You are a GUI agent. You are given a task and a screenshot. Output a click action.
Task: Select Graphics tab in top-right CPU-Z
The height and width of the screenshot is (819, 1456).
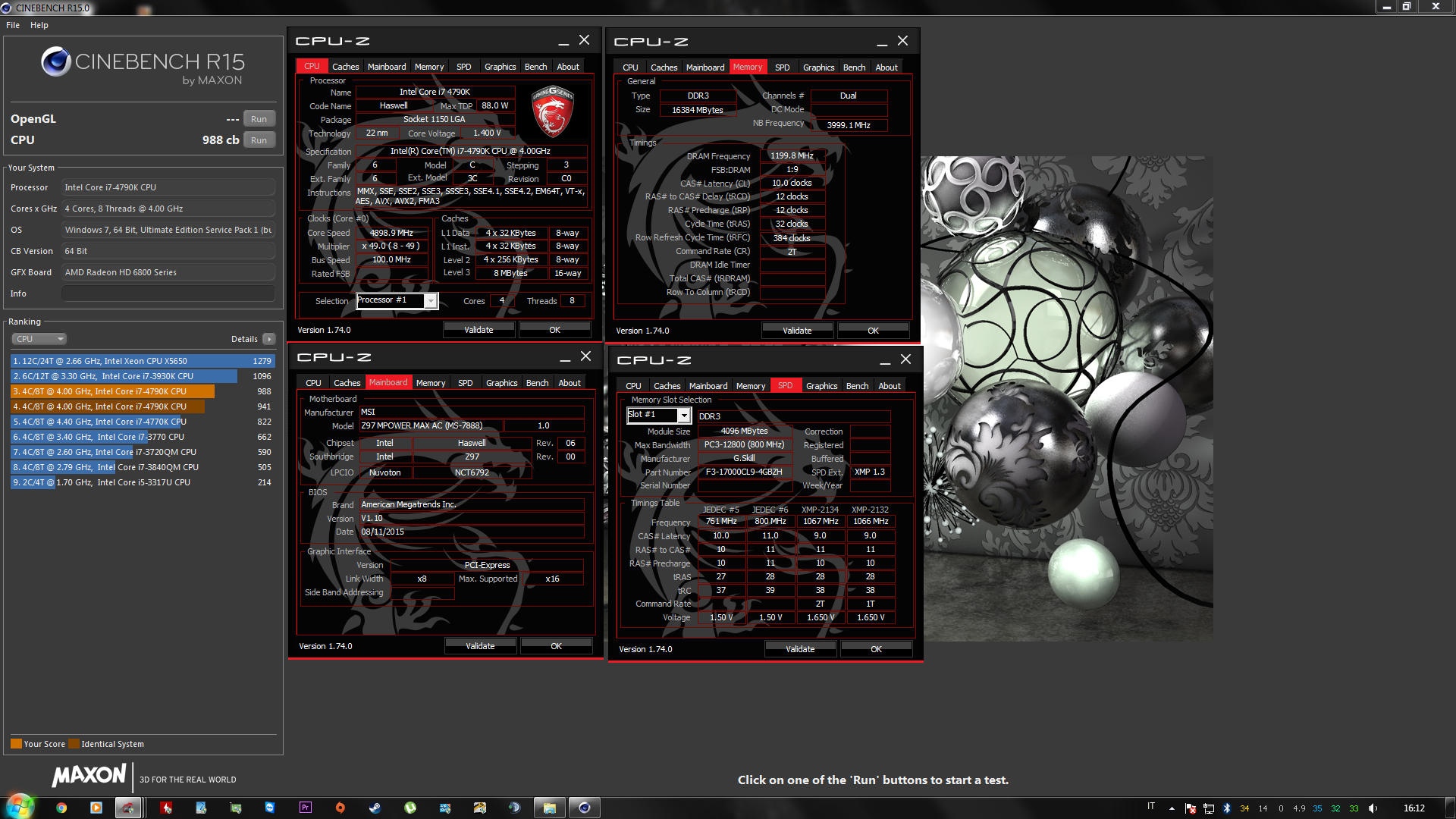pyautogui.click(x=818, y=67)
